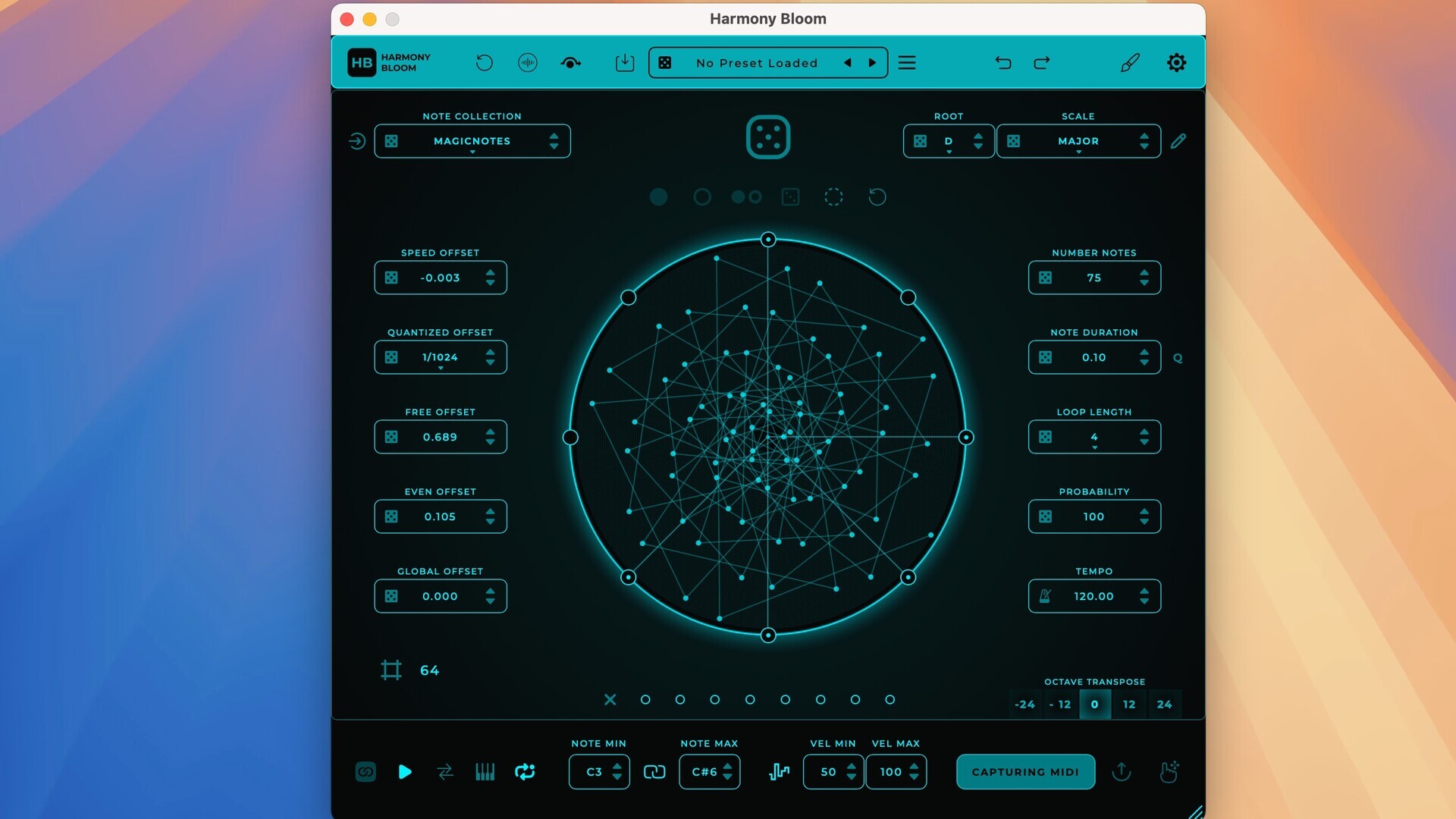
Task: Set octave transpose to 12
Action: 1129,704
